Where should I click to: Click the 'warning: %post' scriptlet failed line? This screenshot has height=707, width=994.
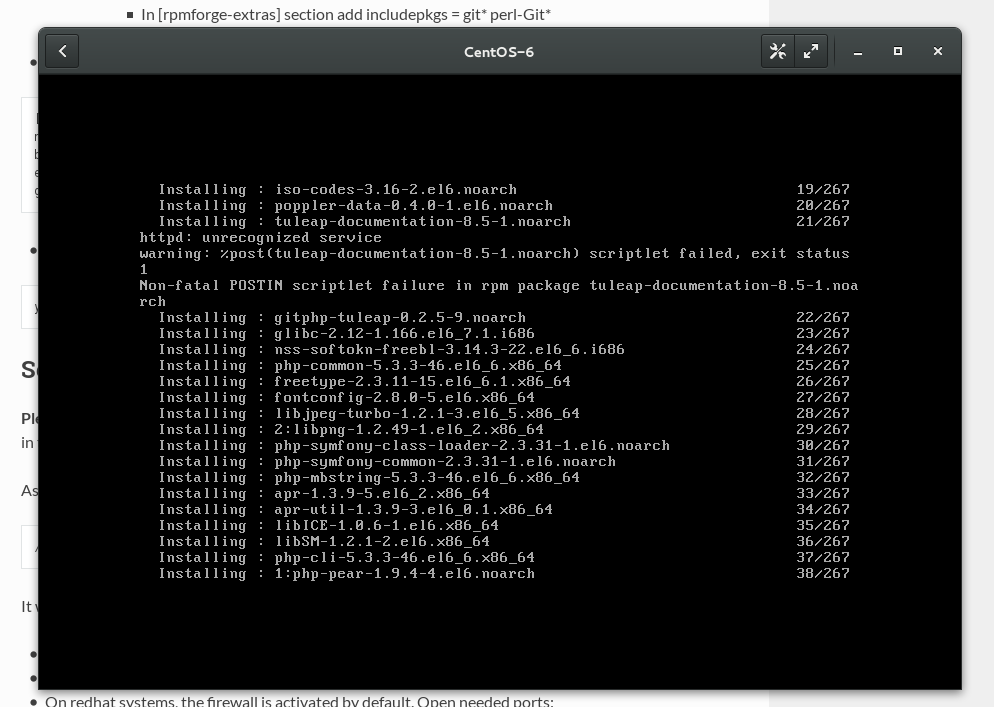(x=494, y=261)
